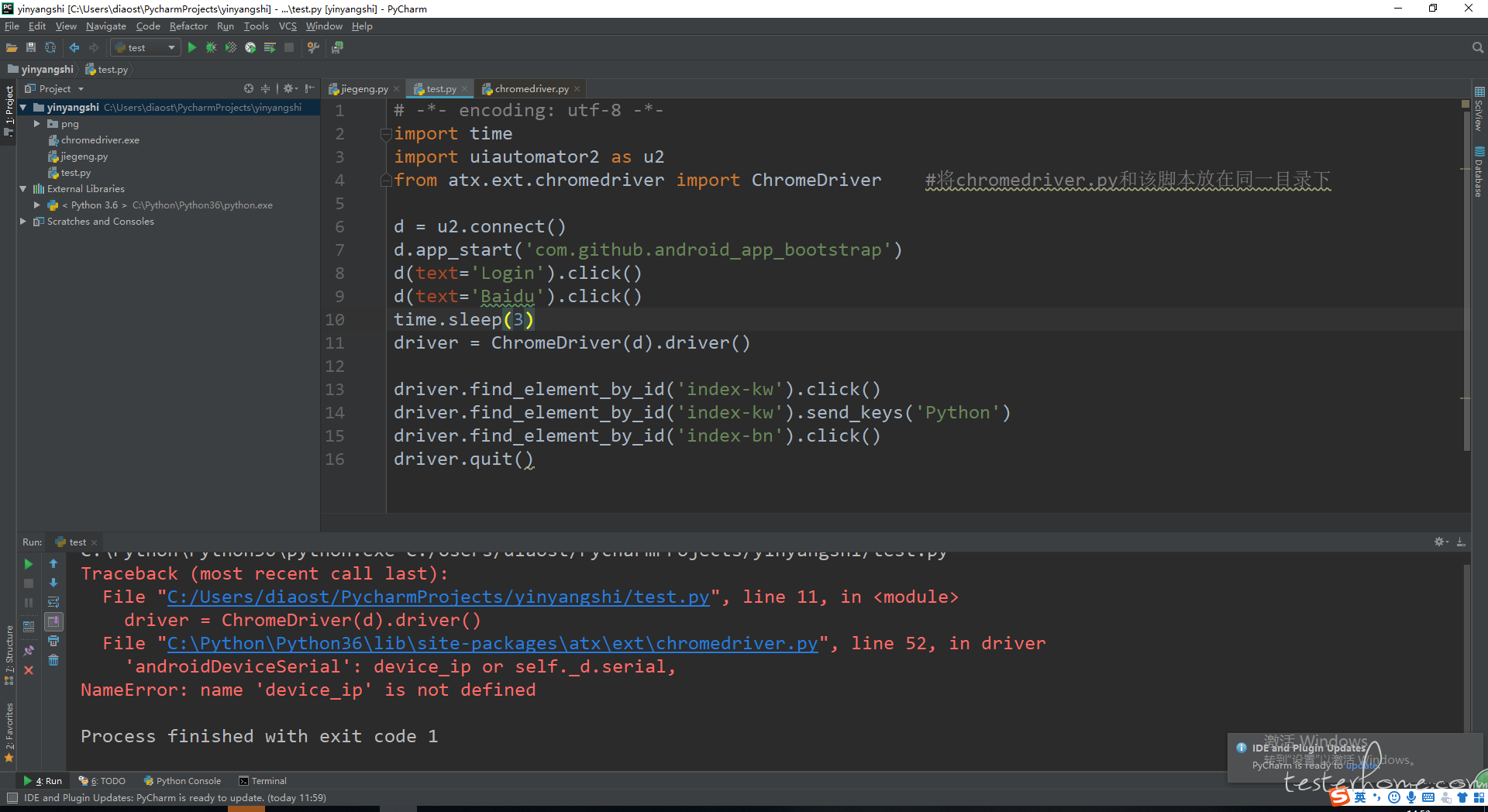
Task: Click Collapse All icon in Project panel
Action: 265,89
